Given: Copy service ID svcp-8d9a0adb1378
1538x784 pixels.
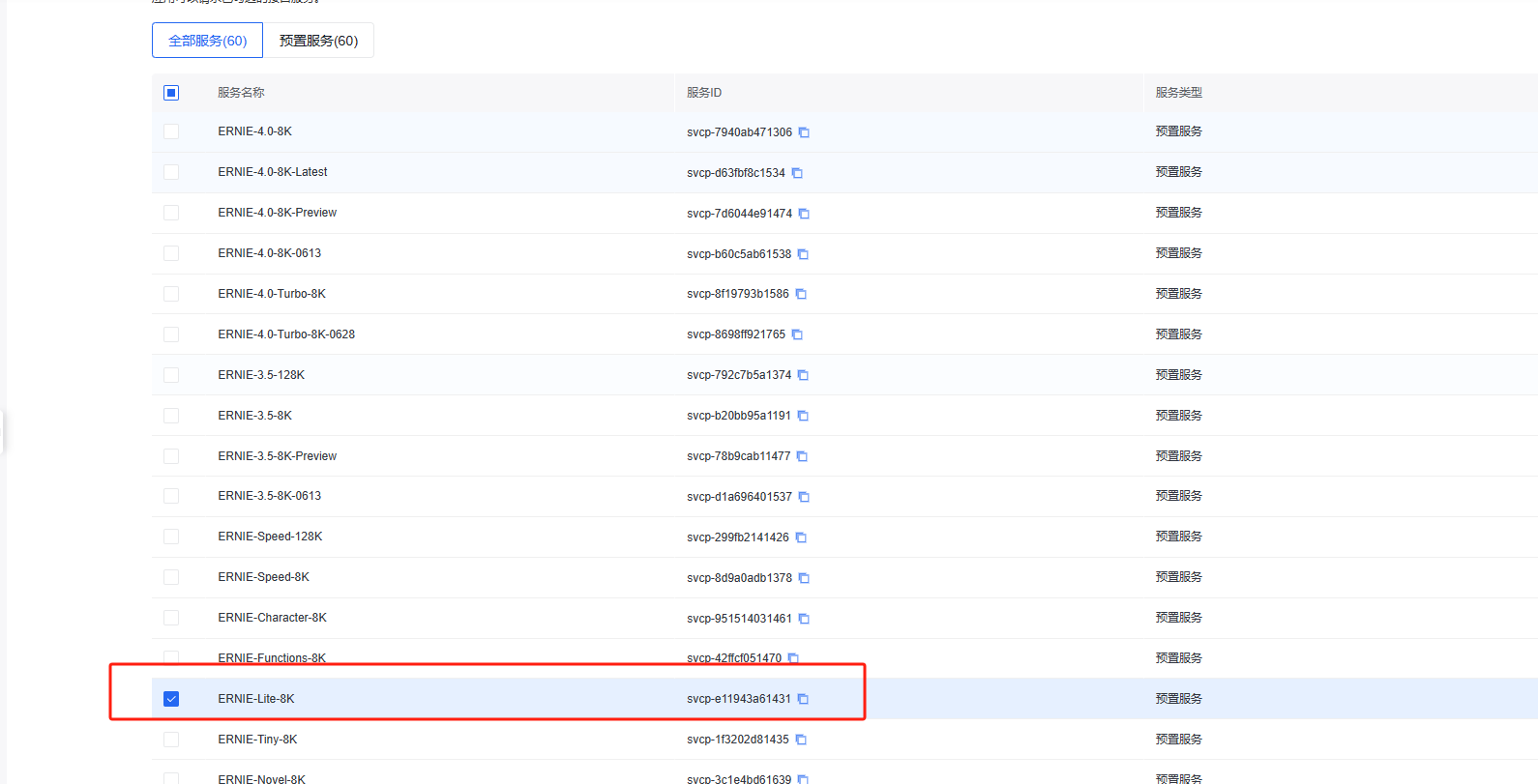Looking at the screenshot, I should (804, 578).
